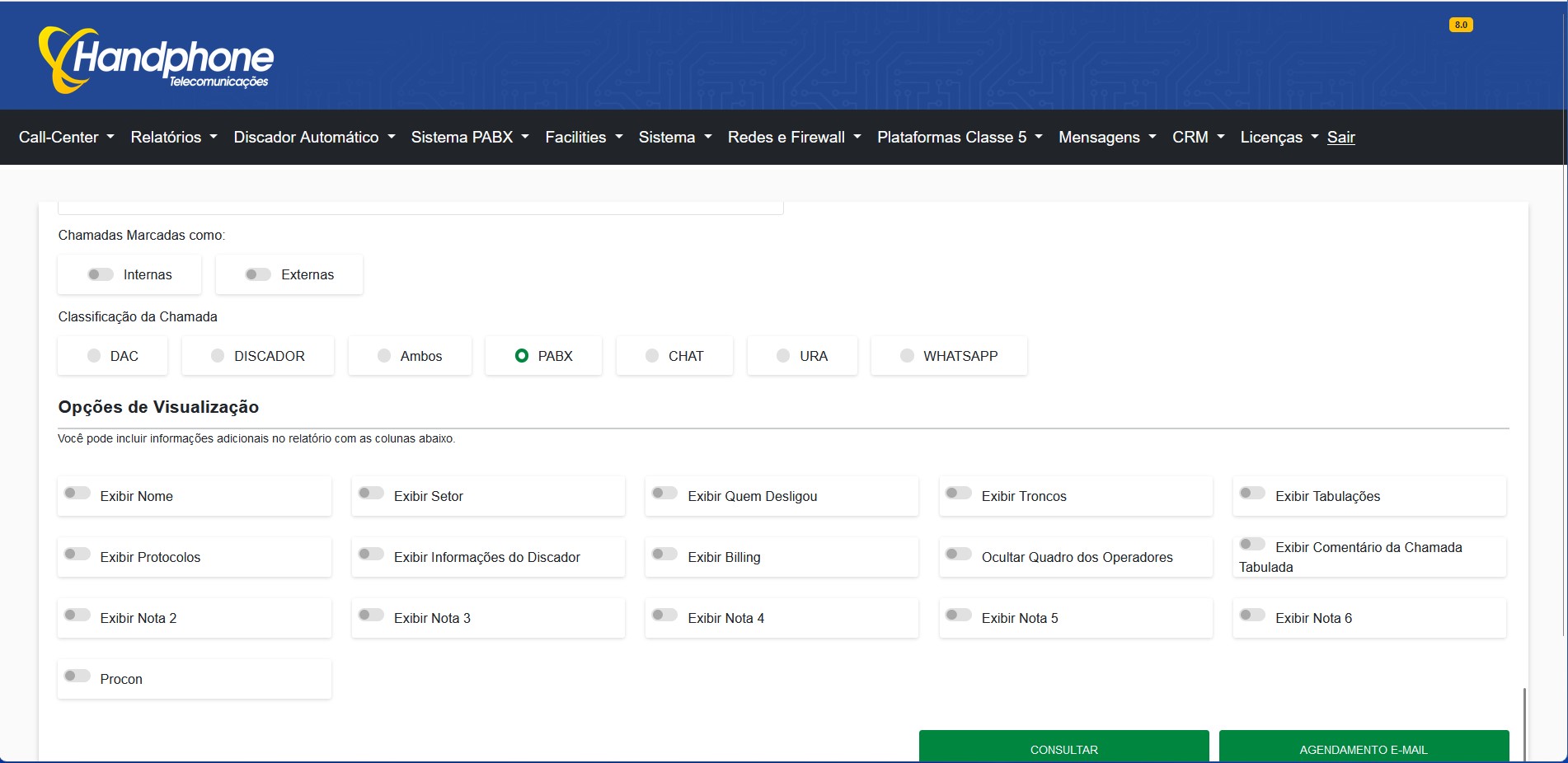Screen dimensions: 1568x763
Task: Click the Sair logout link
Action: (1340, 138)
